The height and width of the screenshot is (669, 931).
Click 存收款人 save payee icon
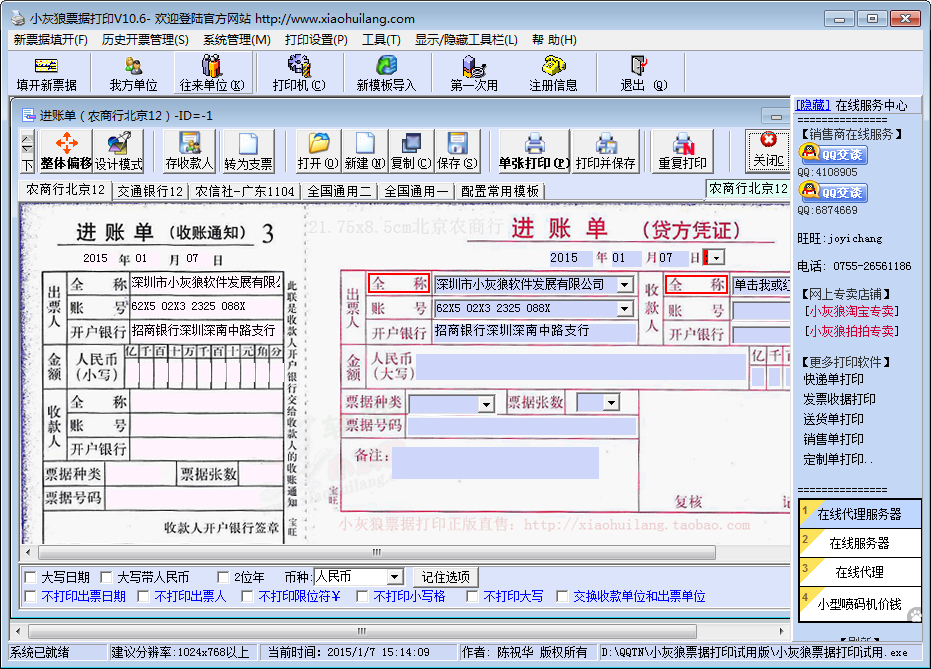[189, 151]
